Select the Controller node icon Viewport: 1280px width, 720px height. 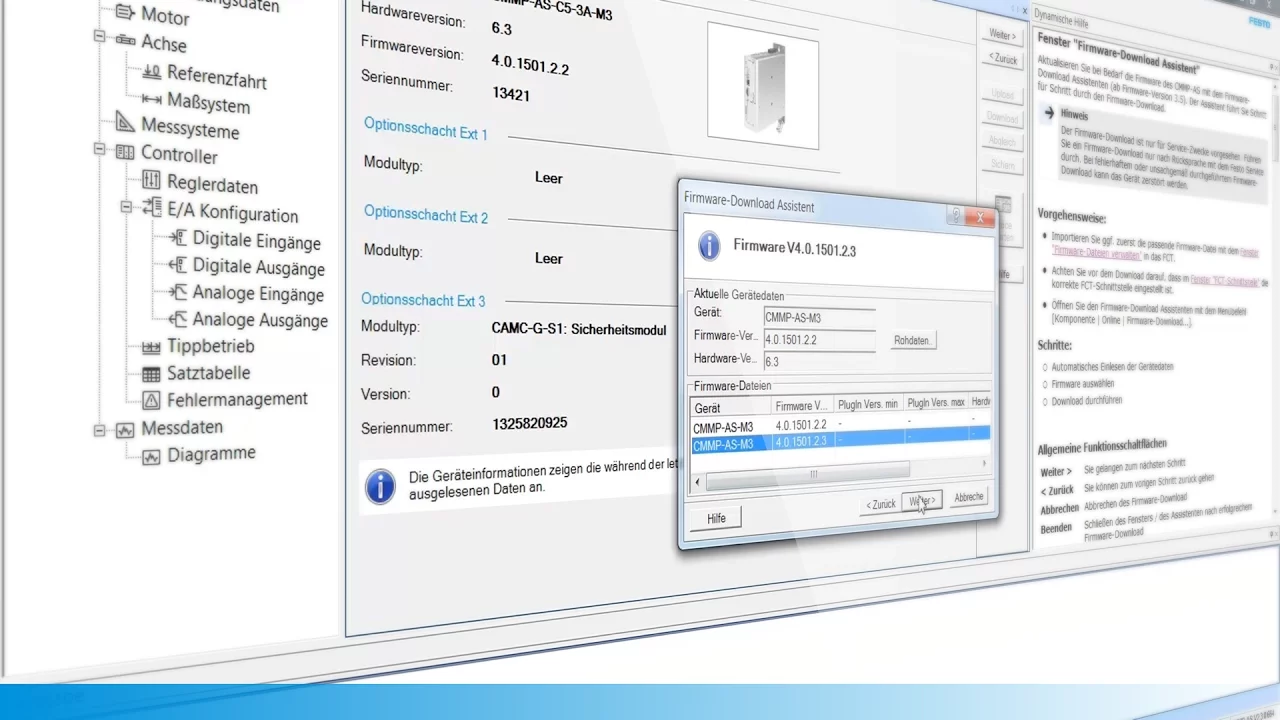point(125,153)
